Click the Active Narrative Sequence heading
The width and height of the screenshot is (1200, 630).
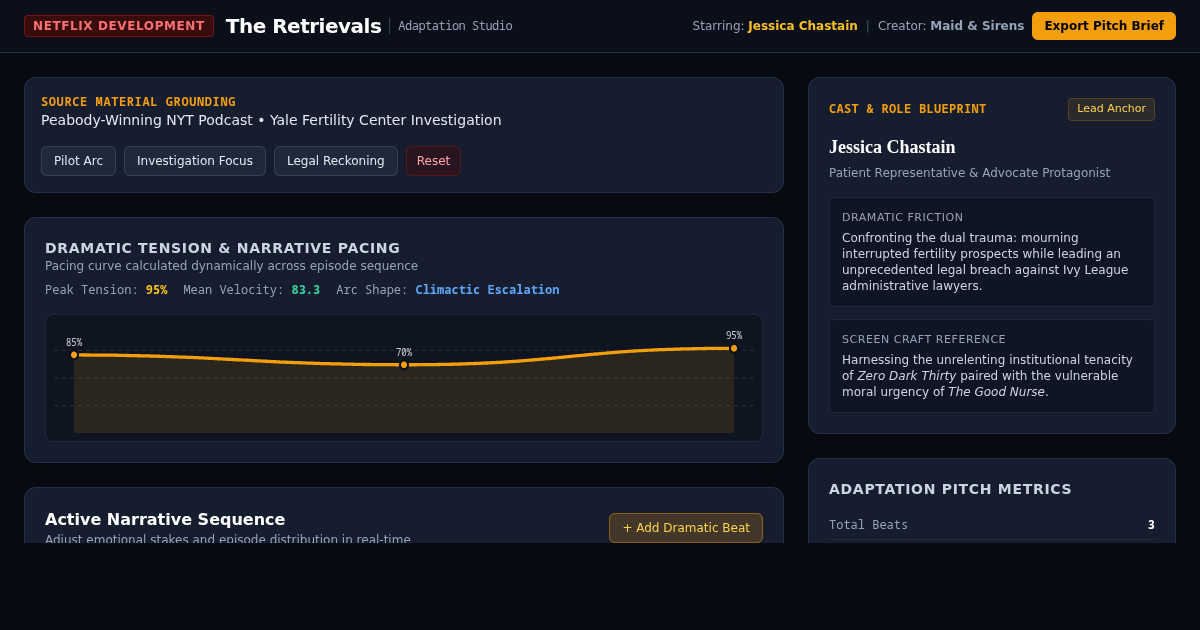point(165,519)
